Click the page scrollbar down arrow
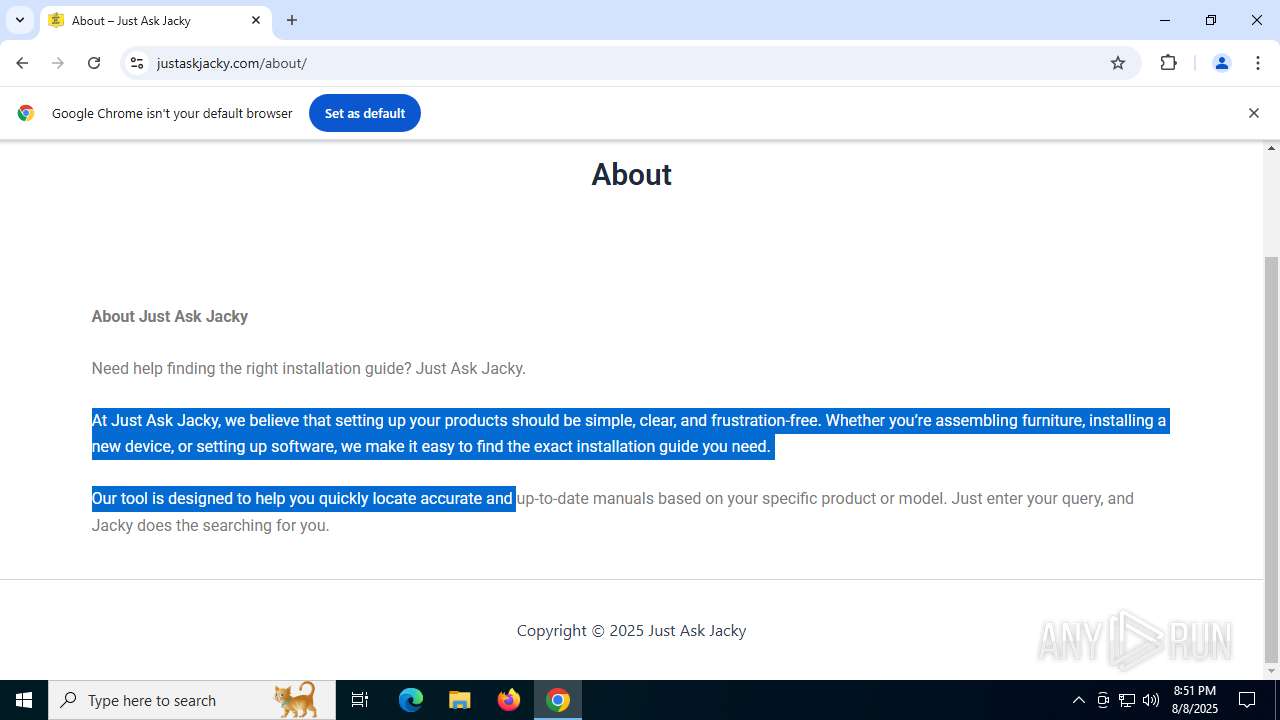Image resolution: width=1280 pixels, height=720 pixels. click(x=1272, y=671)
